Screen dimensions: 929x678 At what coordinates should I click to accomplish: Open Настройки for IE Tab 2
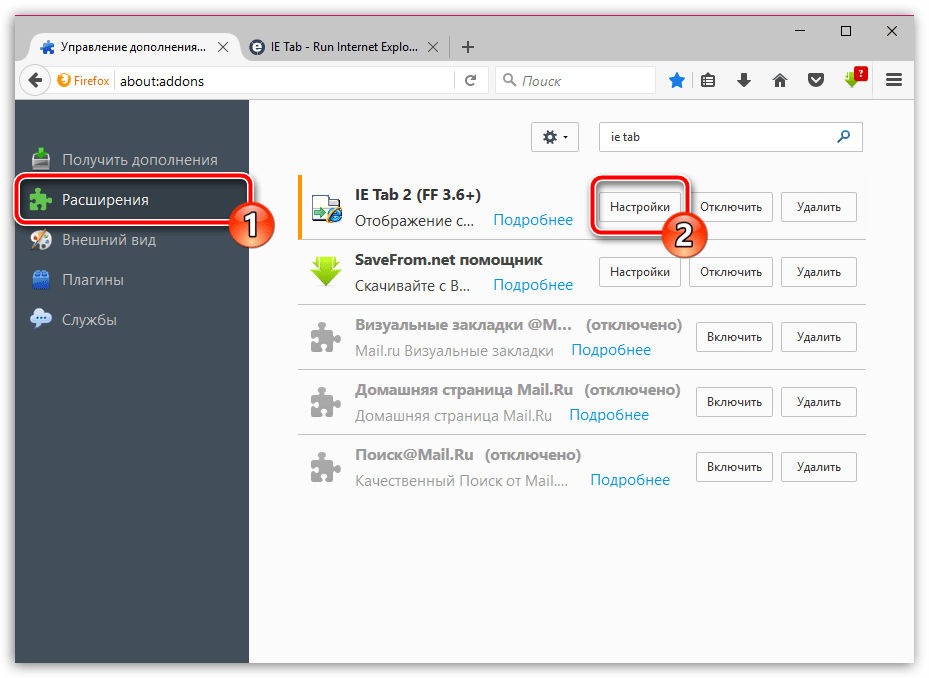640,207
